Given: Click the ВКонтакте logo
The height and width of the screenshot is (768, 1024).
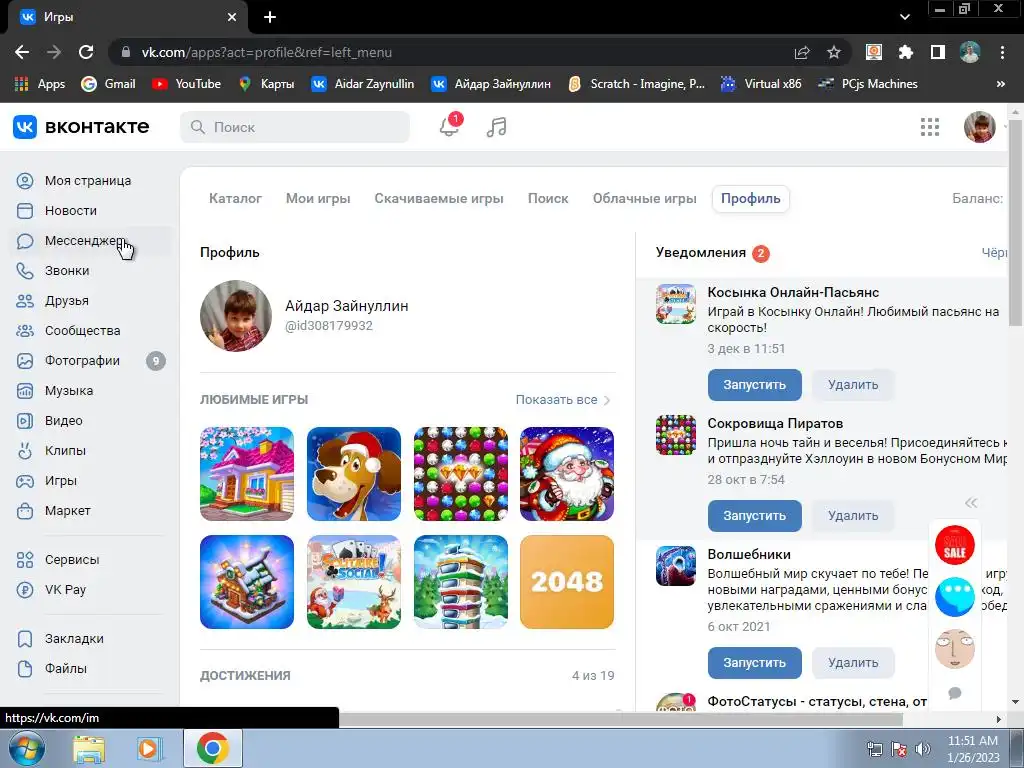Looking at the screenshot, I should point(81,127).
